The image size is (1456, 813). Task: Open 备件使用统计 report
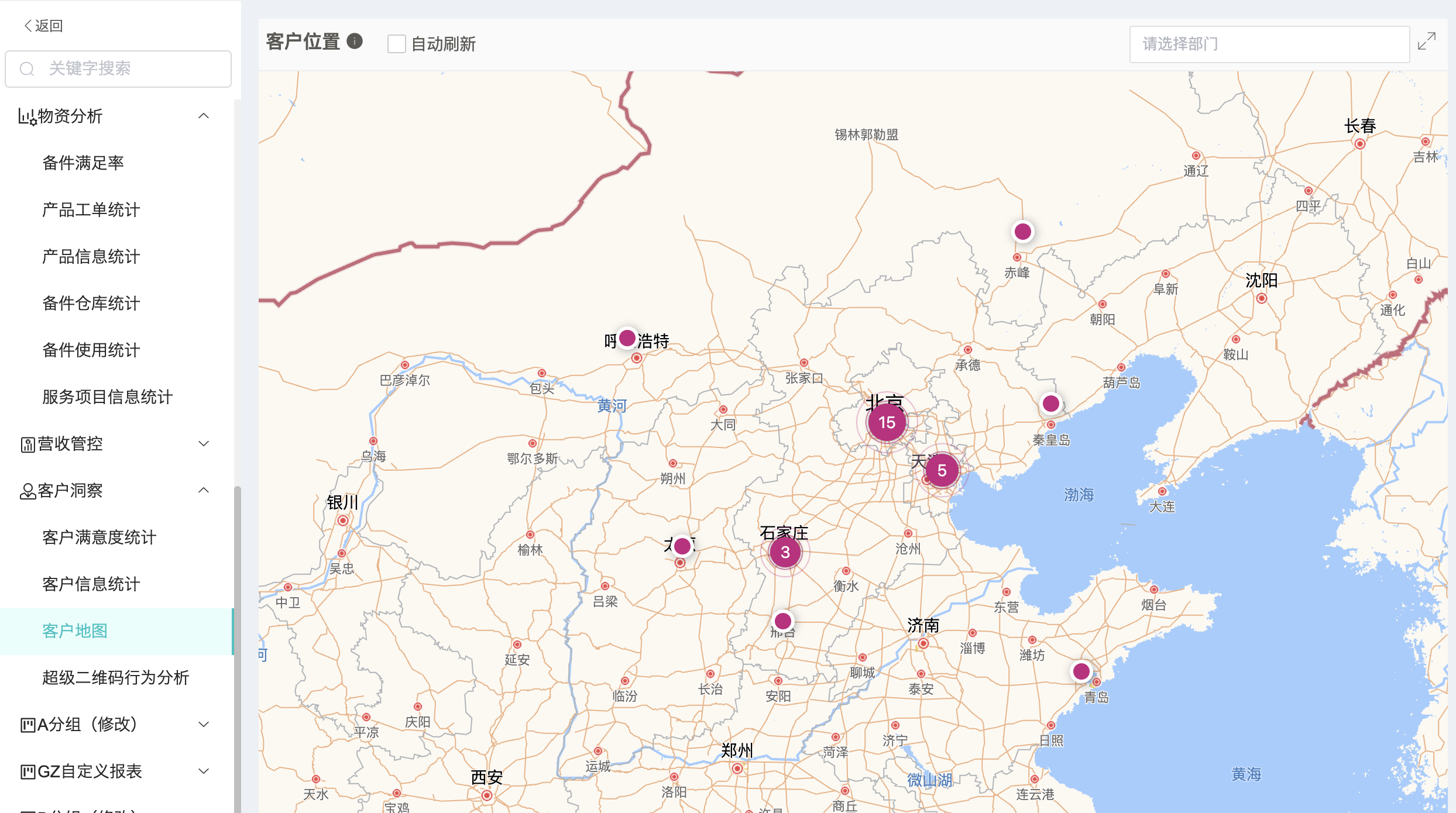click(x=91, y=350)
